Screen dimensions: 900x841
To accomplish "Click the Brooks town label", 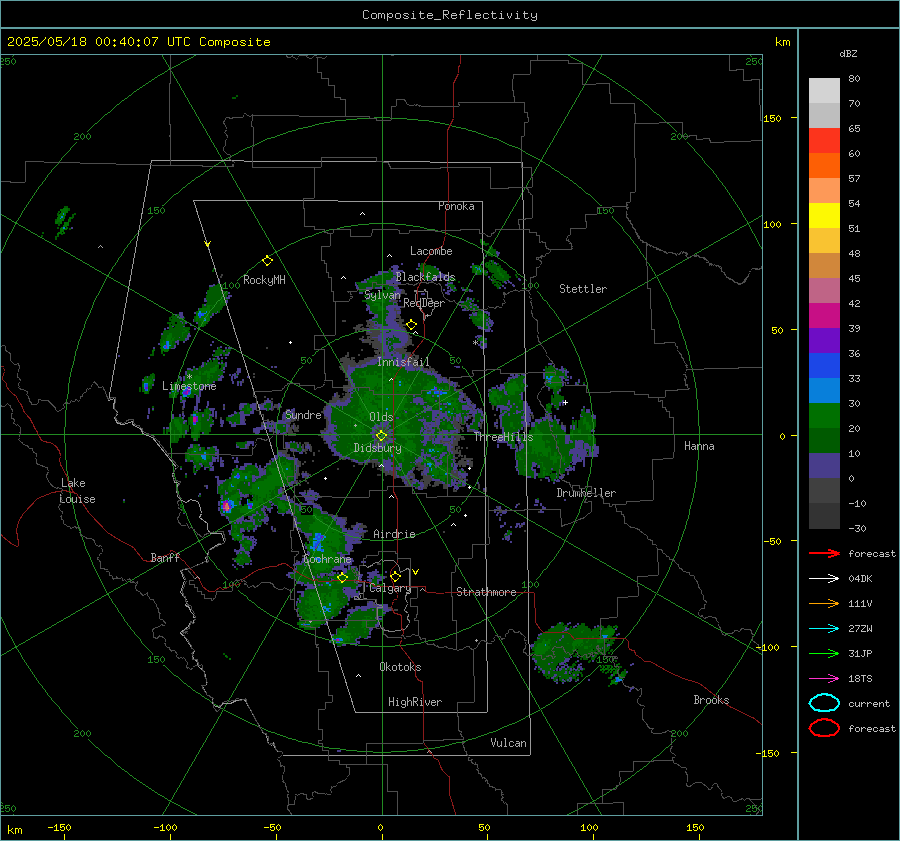I will pos(711,700).
